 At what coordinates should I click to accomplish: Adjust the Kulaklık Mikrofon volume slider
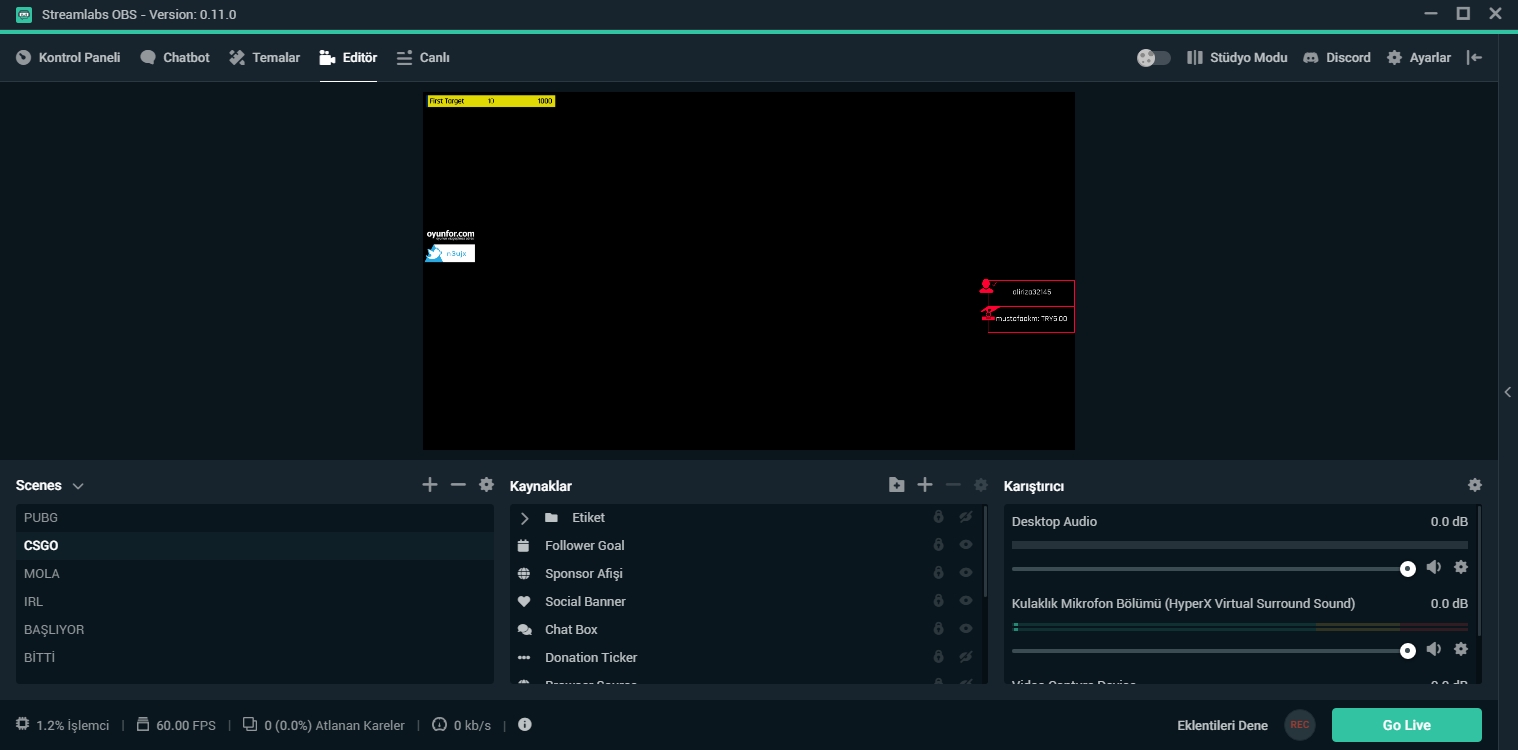(1213, 650)
